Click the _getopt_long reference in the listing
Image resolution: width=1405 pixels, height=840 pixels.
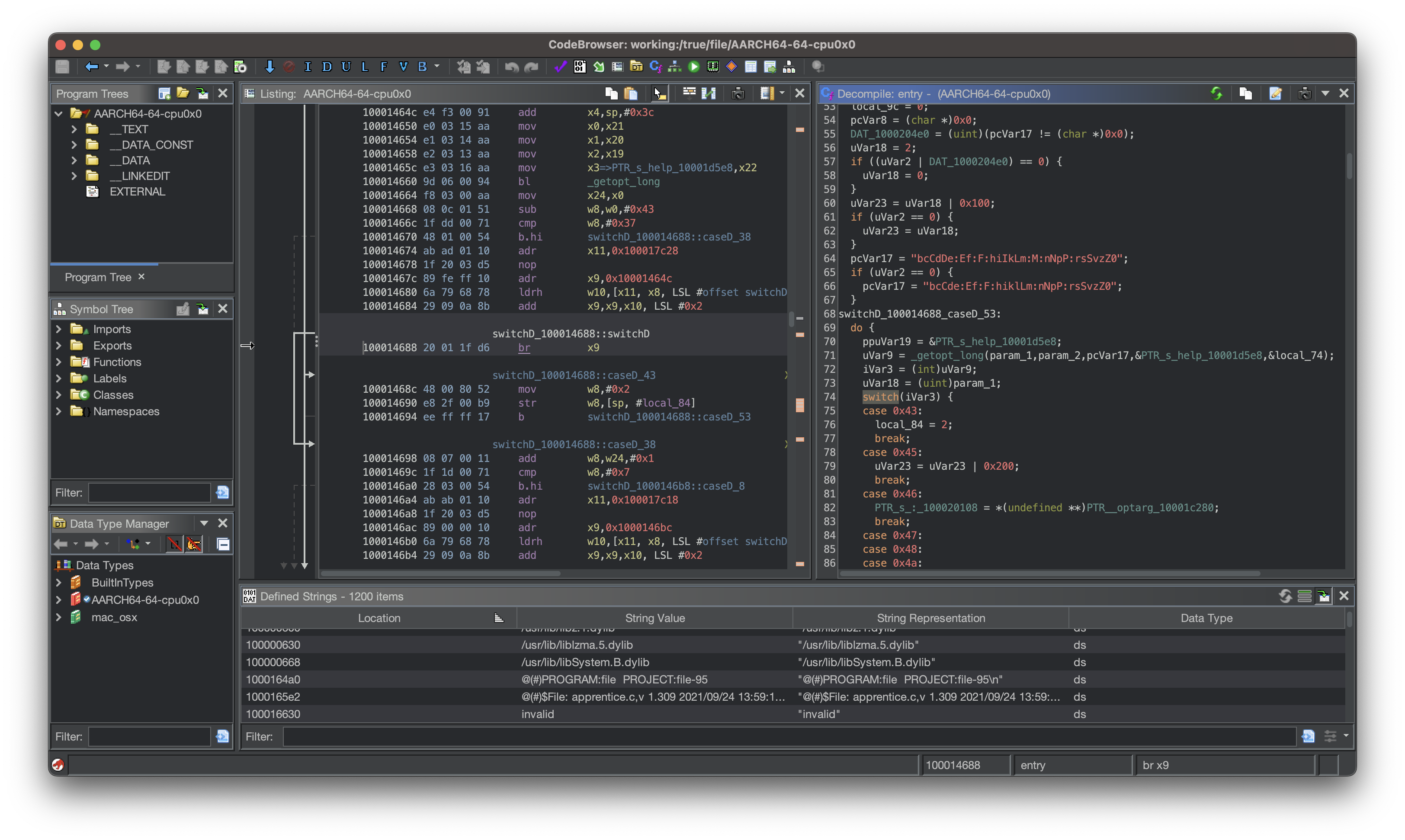(623, 181)
